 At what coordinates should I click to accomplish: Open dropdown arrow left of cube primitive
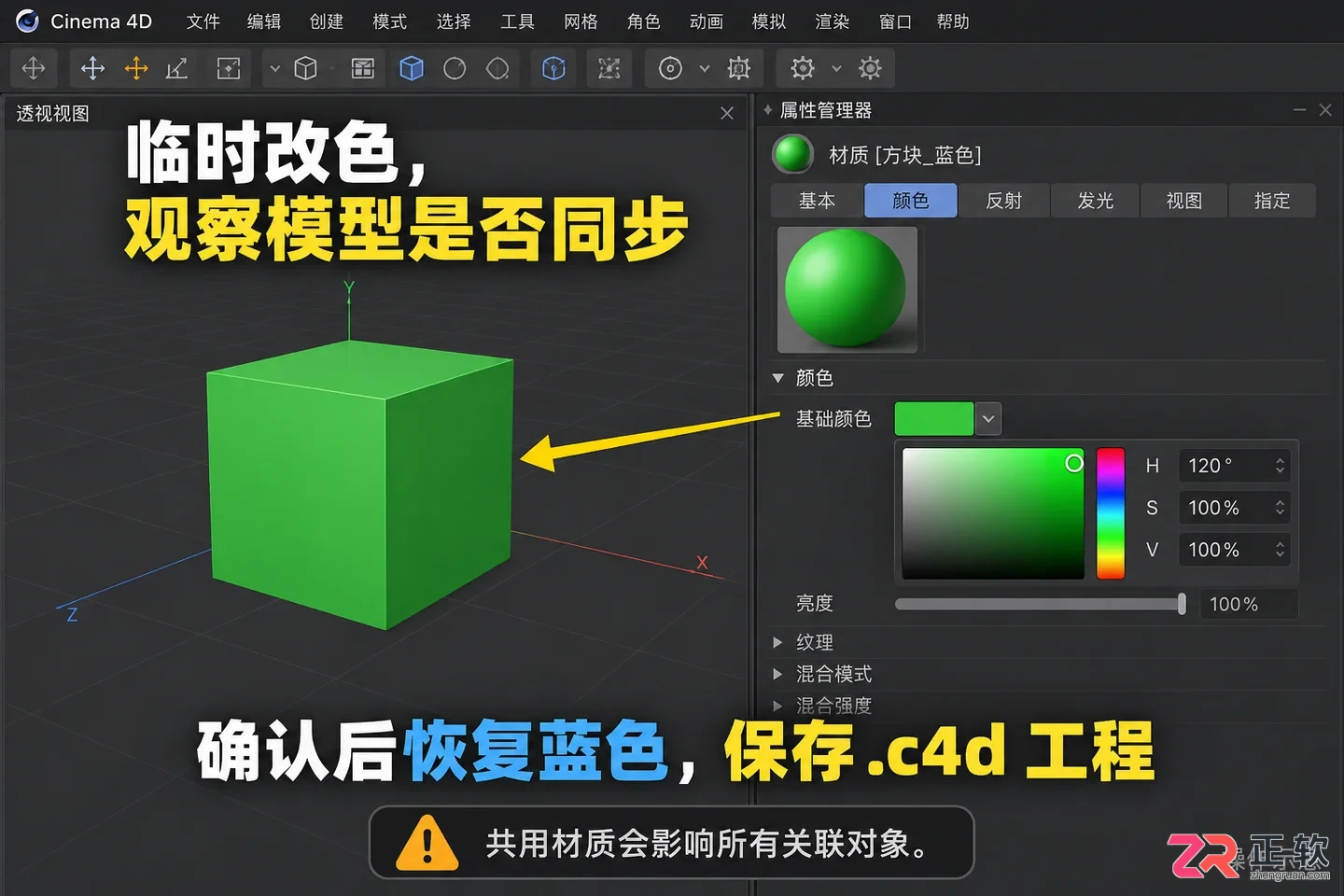275,69
